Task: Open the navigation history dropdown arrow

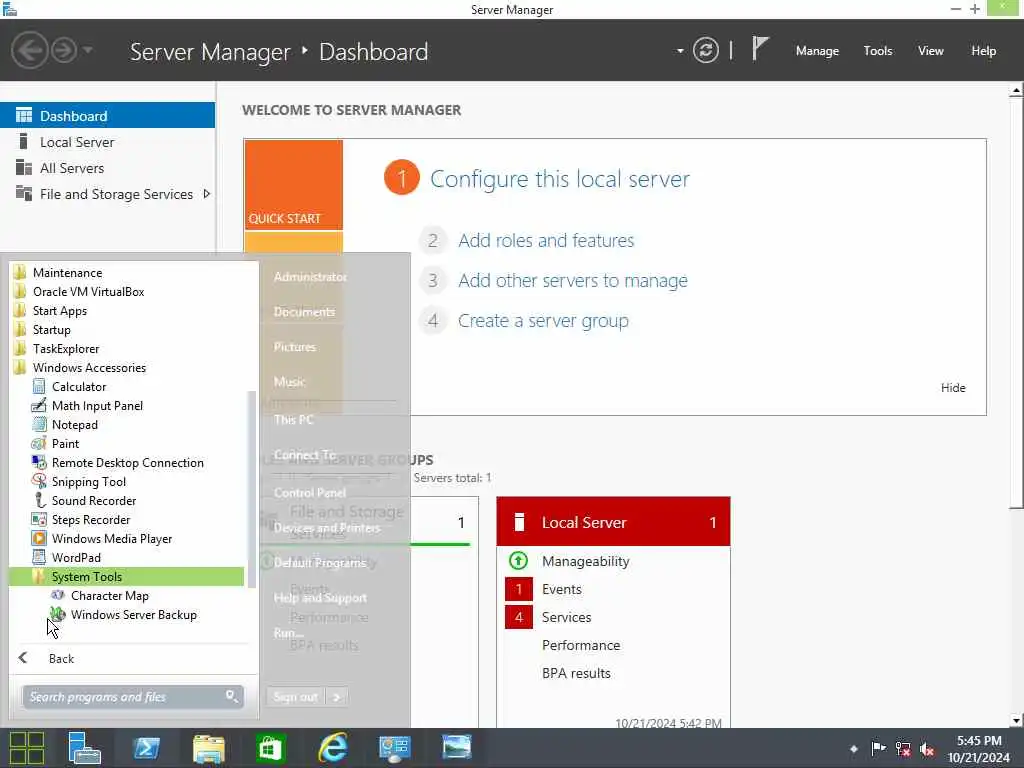Action: [x=88, y=50]
